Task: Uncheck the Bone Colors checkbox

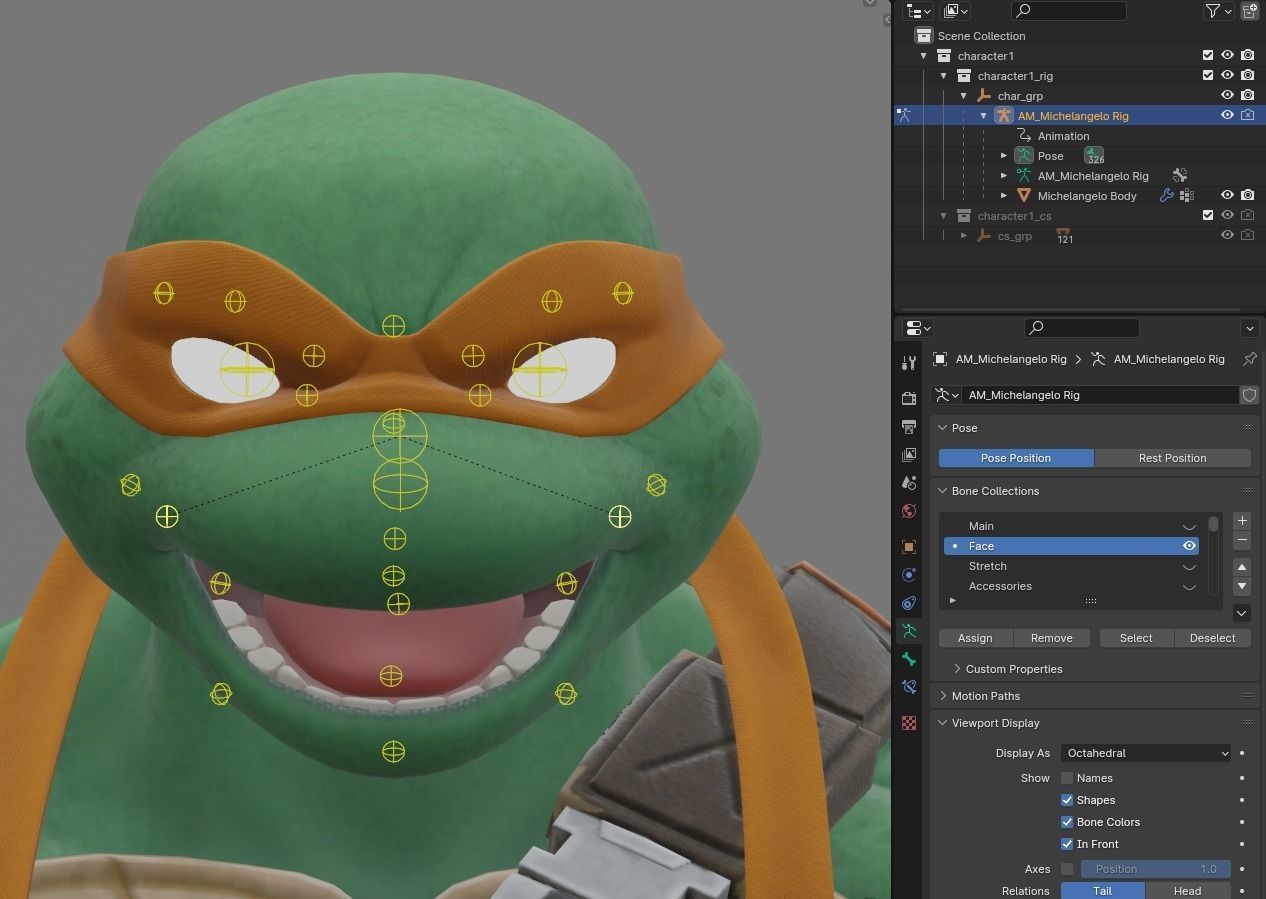Action: click(x=1067, y=822)
